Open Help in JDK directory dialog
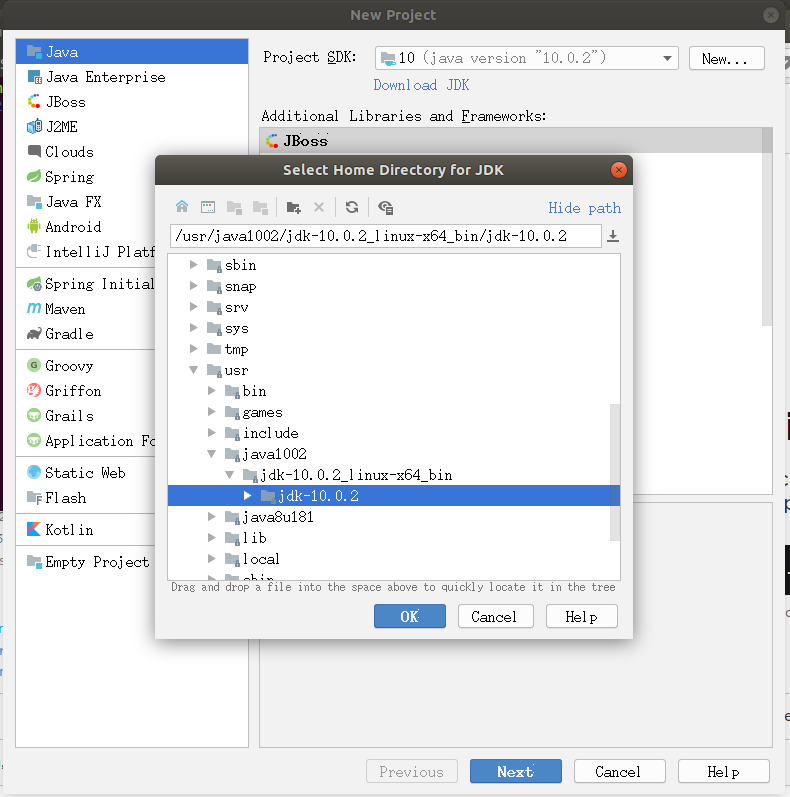 (582, 616)
